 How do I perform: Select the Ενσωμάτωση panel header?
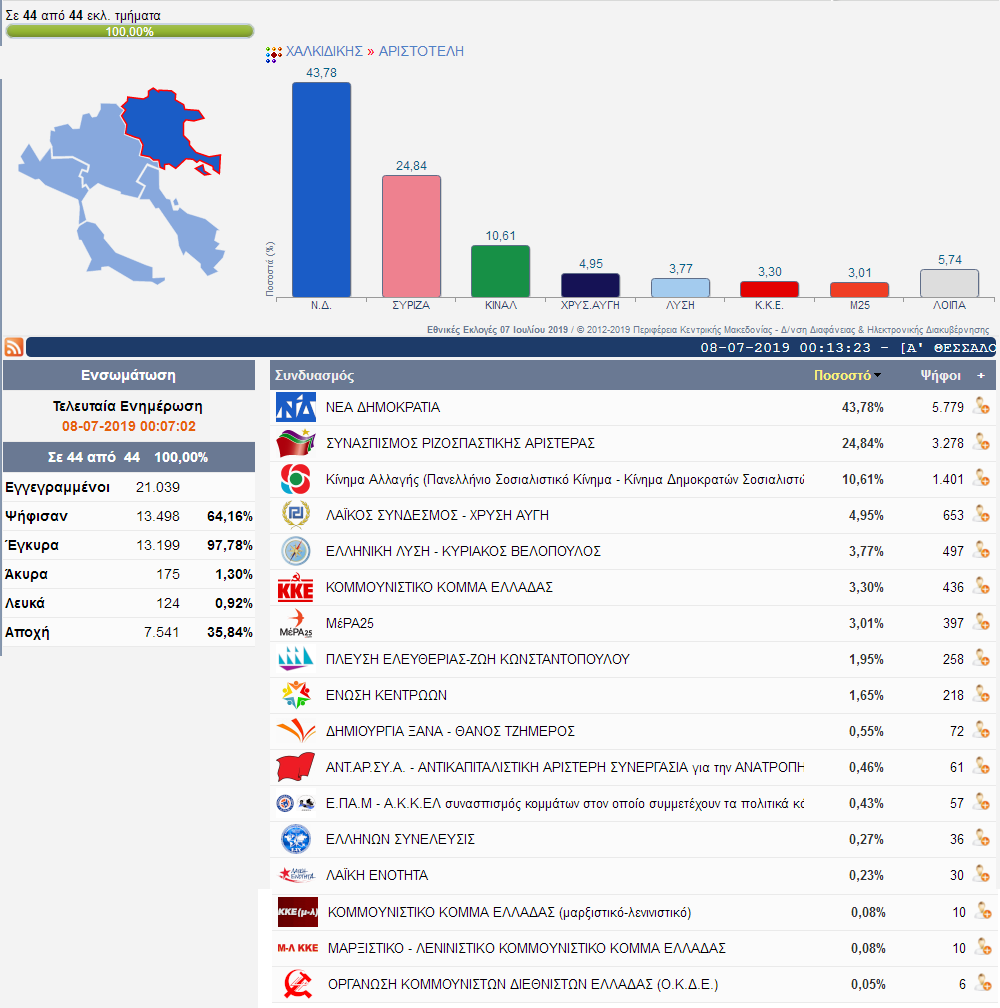click(x=129, y=375)
